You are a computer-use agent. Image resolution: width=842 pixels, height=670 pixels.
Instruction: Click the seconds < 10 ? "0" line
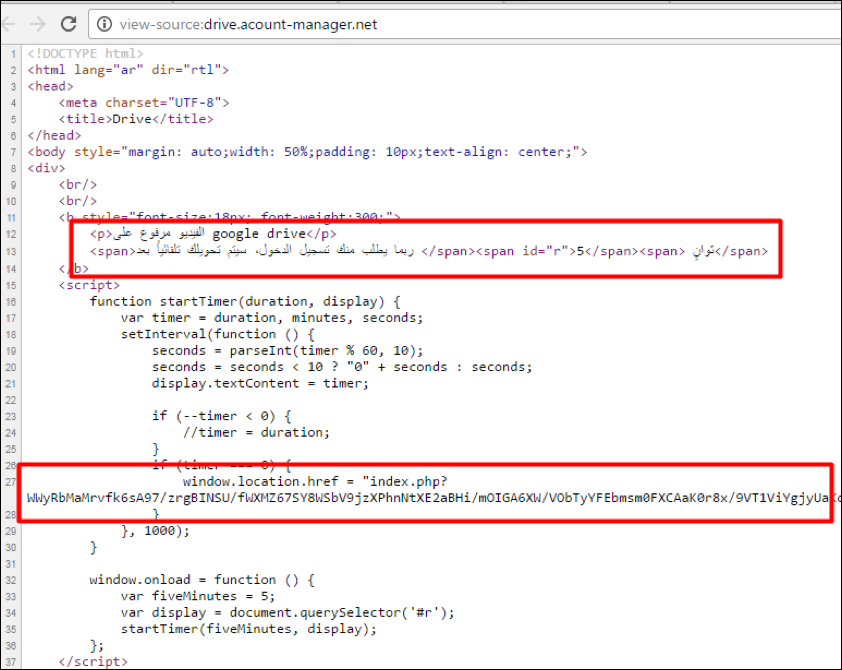[342, 367]
